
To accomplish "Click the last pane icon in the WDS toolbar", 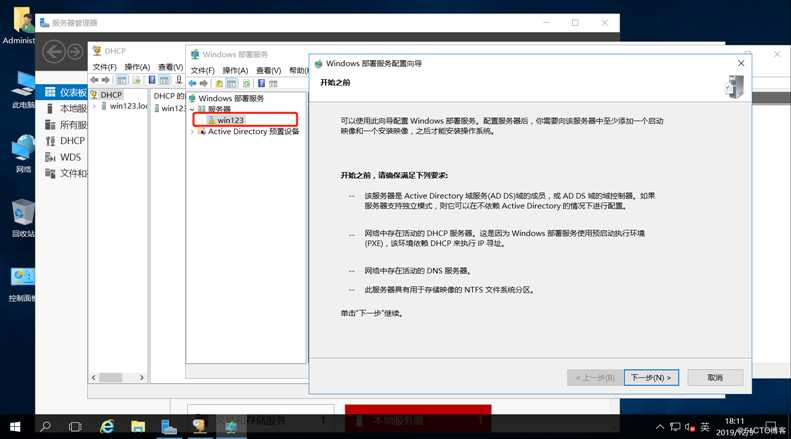I will pos(273,83).
